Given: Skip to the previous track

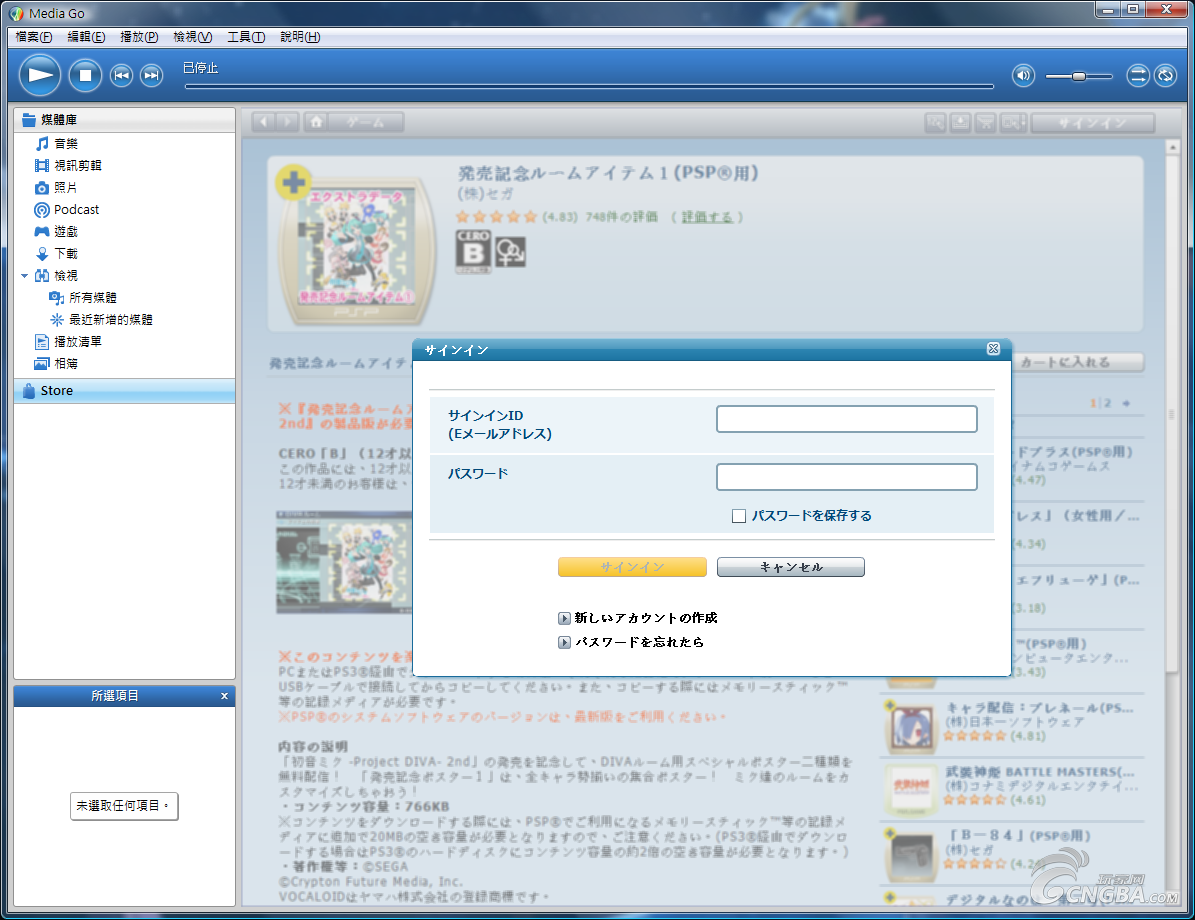Looking at the screenshot, I should [x=121, y=75].
